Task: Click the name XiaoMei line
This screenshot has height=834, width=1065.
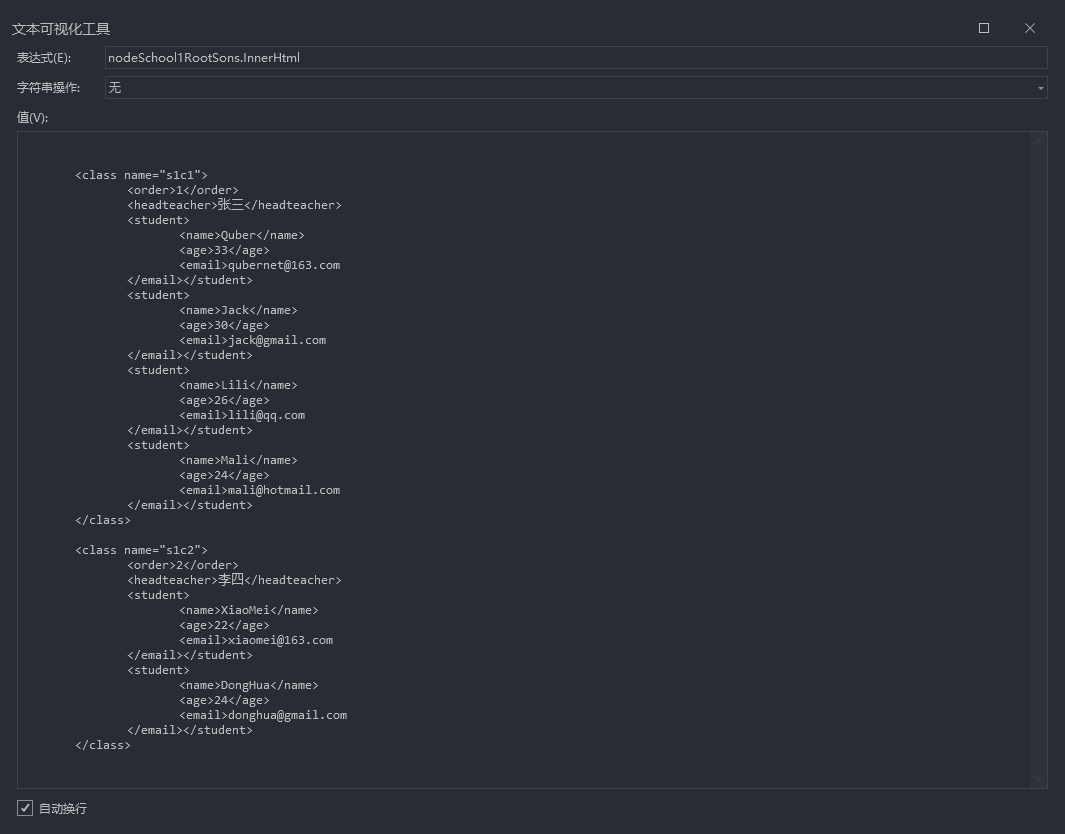Action: tap(249, 610)
